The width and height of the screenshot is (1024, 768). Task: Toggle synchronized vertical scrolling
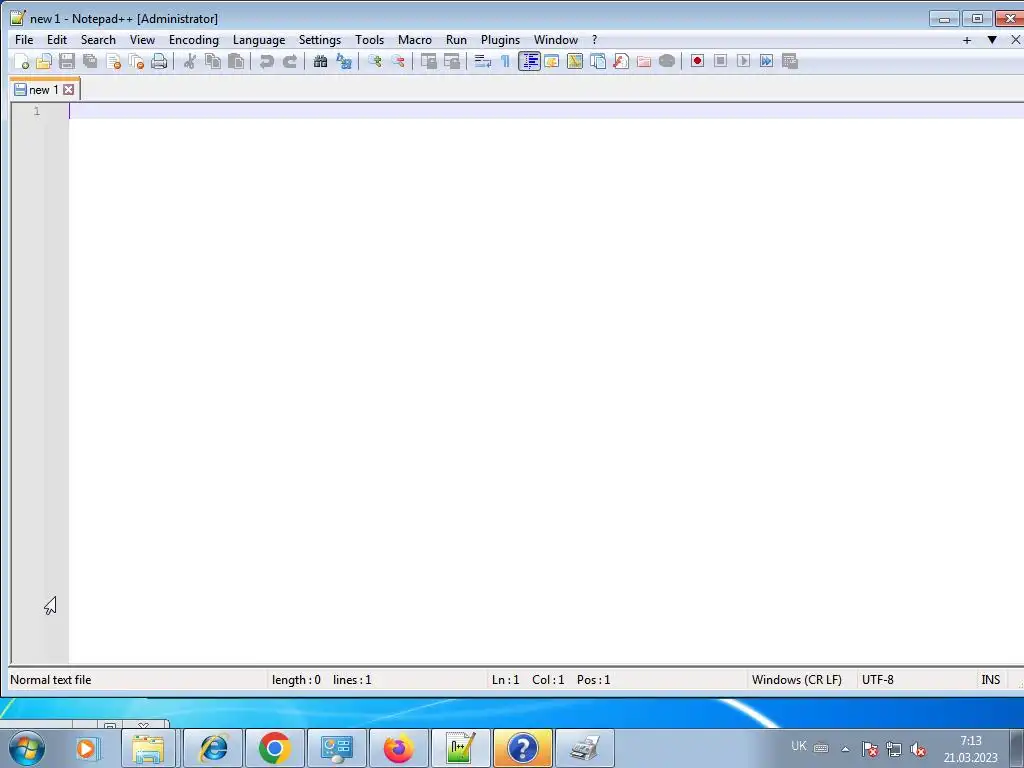[429, 61]
